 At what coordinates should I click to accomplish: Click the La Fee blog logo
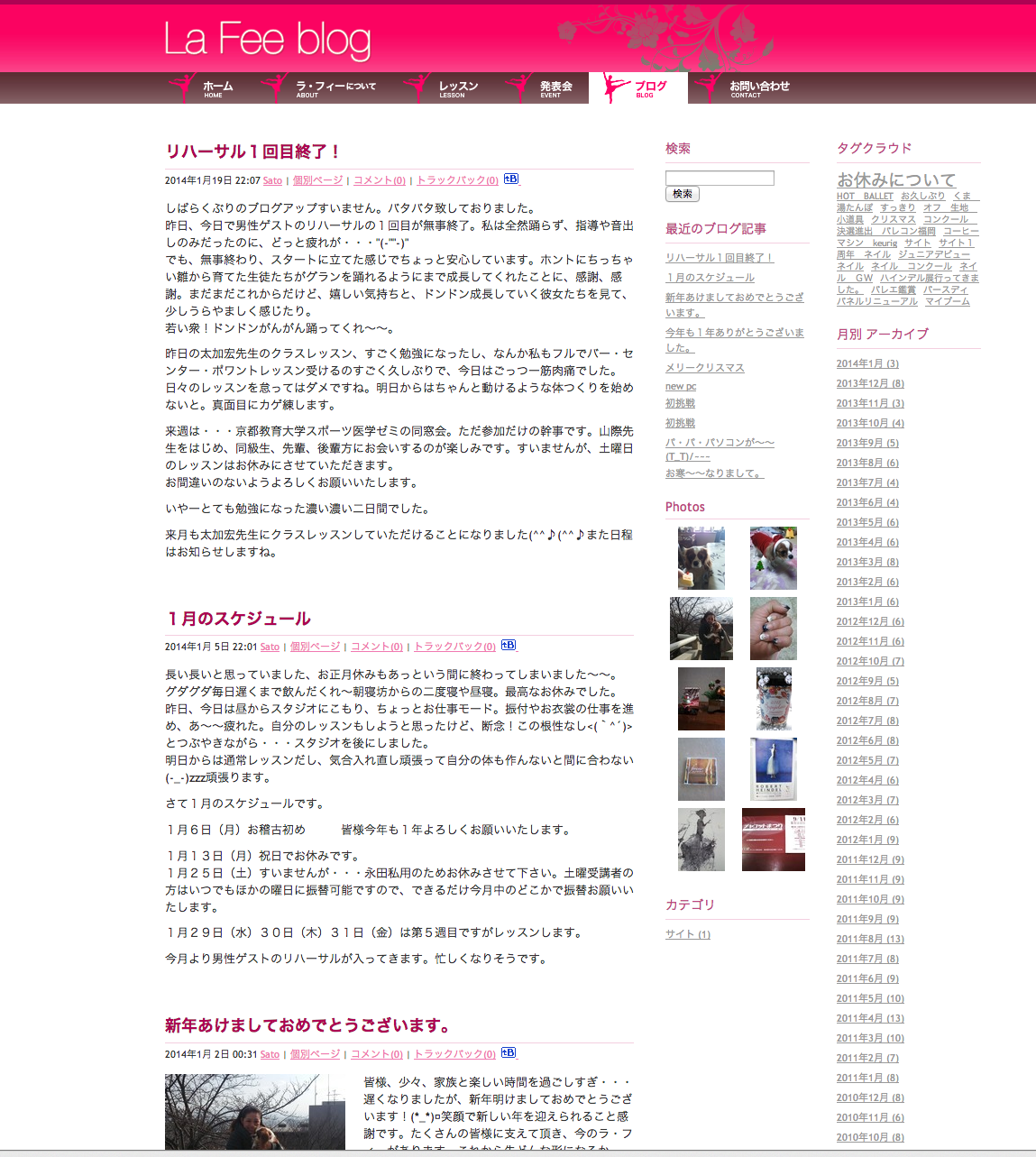click(x=267, y=40)
